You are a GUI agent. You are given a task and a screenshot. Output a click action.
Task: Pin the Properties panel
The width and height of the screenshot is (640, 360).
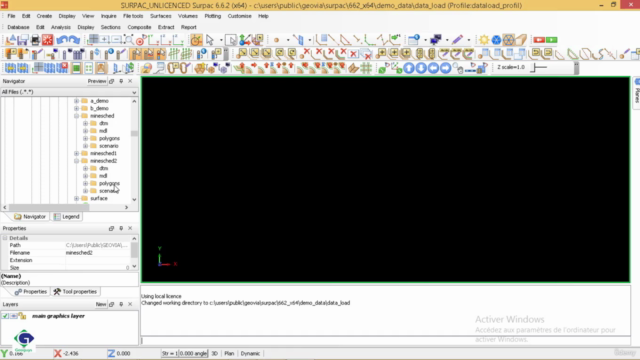click(121, 228)
